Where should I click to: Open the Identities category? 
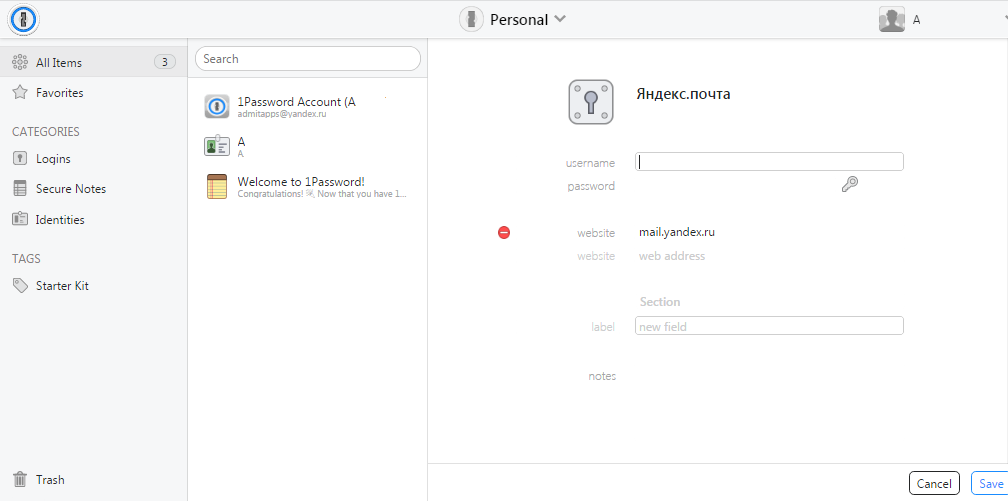pyautogui.click(x=93, y=219)
